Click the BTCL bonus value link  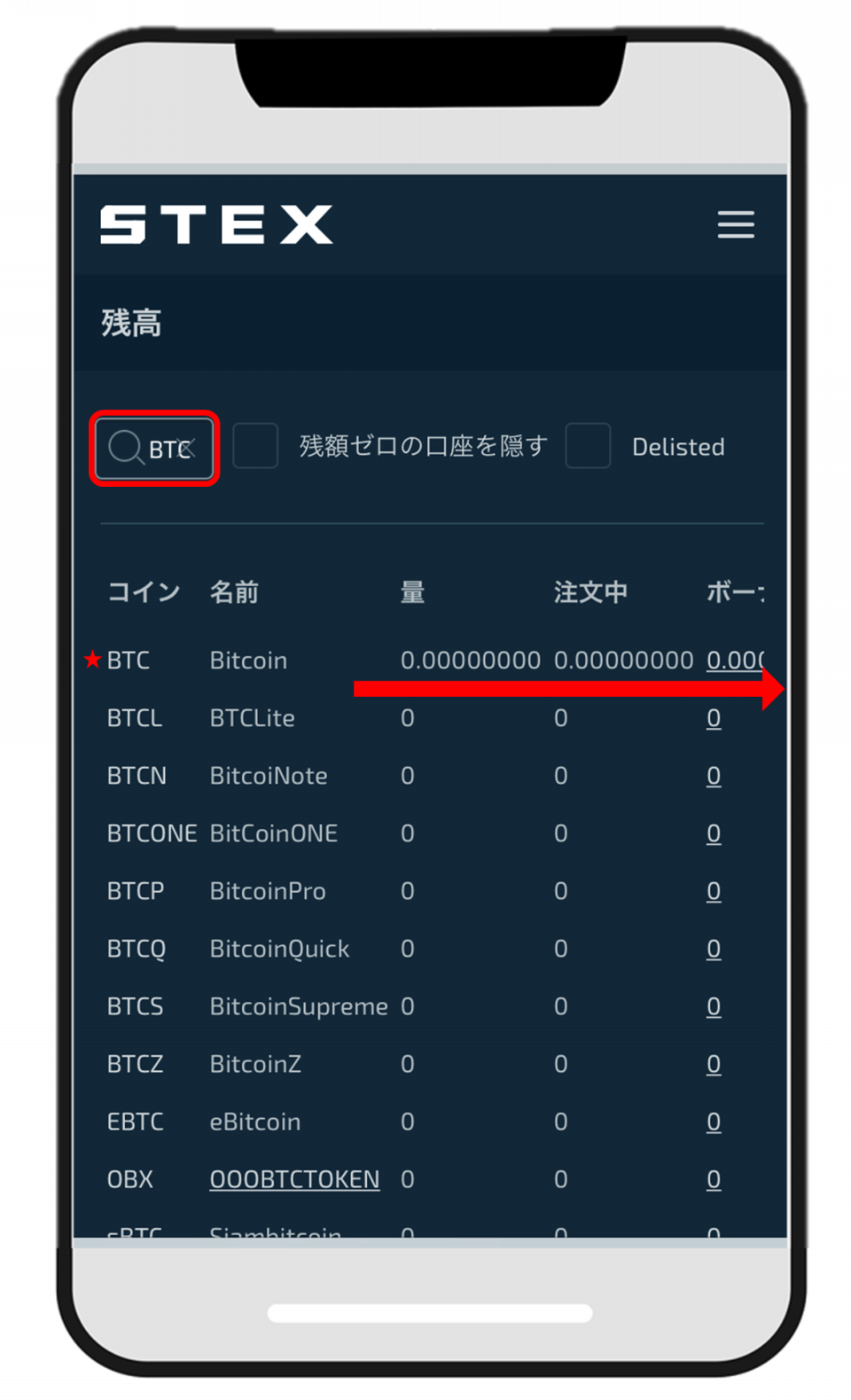(x=714, y=718)
